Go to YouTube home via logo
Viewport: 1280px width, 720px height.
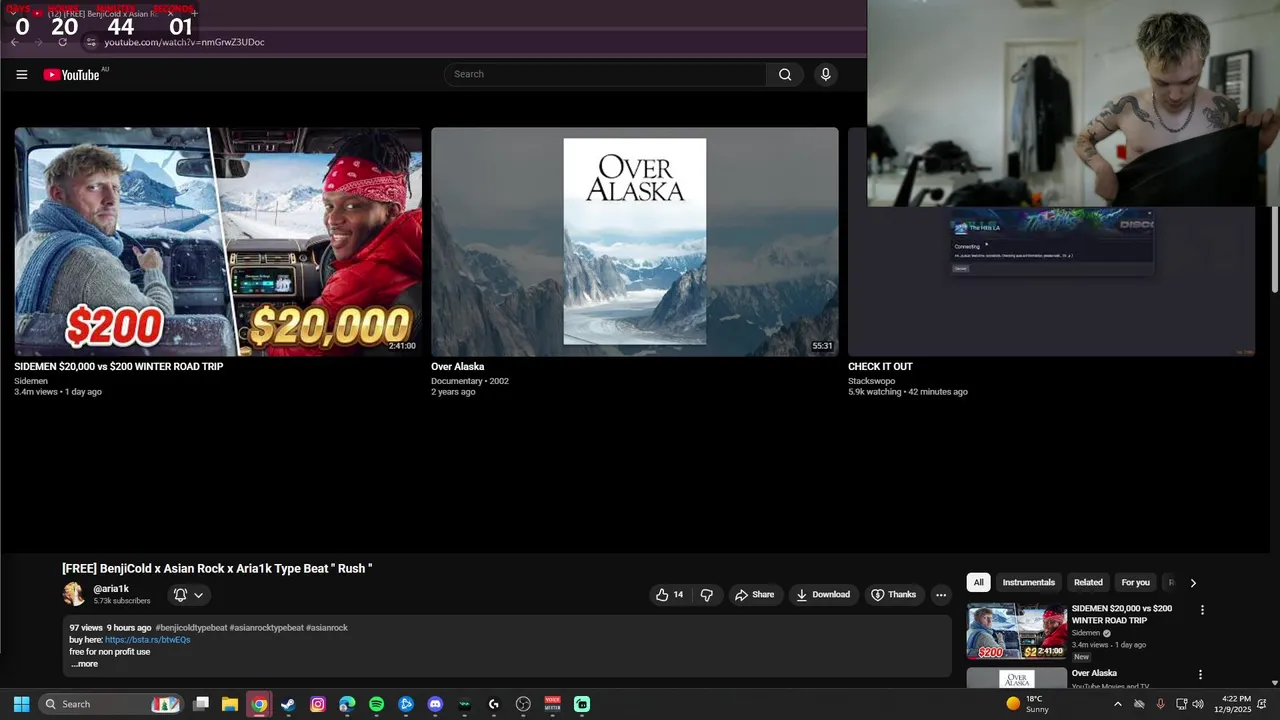pos(72,75)
